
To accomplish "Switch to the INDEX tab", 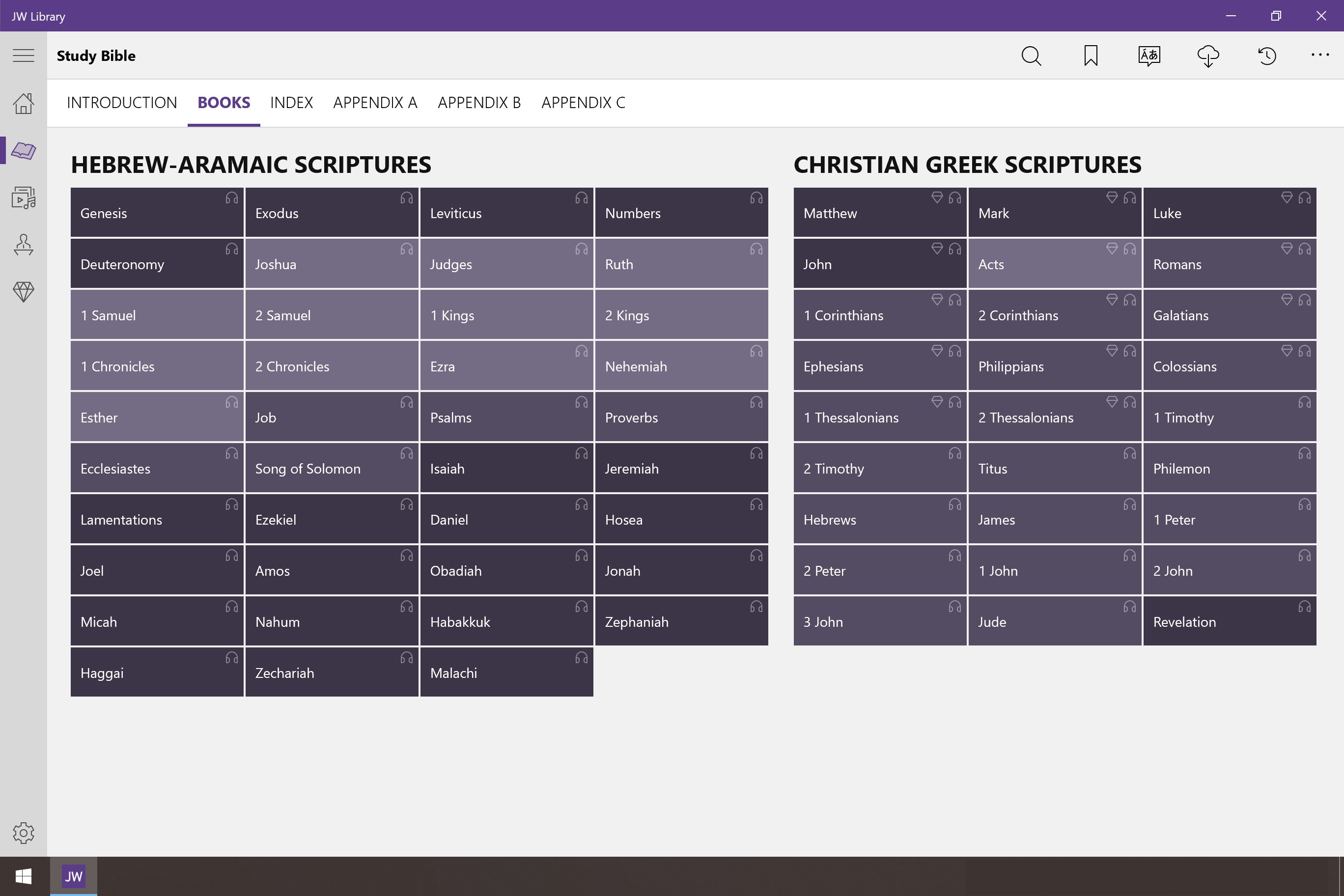I will (x=291, y=102).
